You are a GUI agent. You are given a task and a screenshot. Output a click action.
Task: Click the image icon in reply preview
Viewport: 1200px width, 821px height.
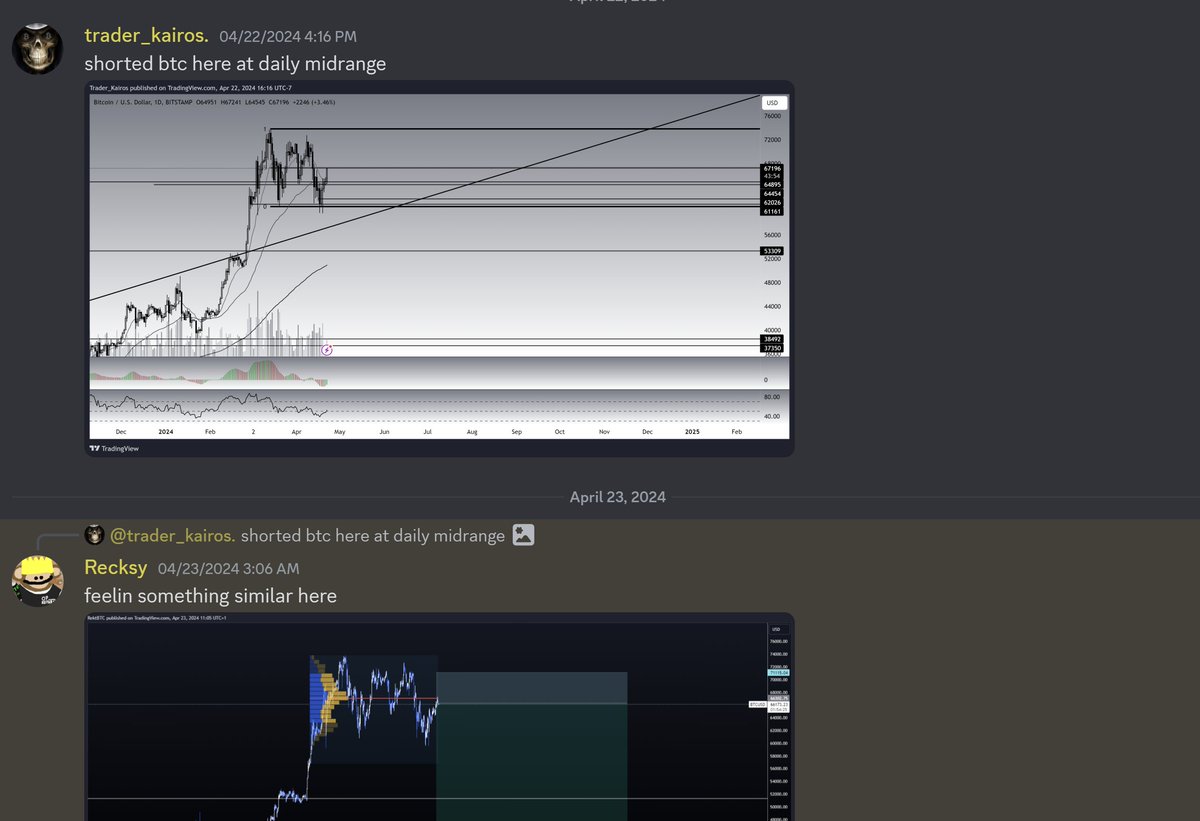[x=523, y=535]
